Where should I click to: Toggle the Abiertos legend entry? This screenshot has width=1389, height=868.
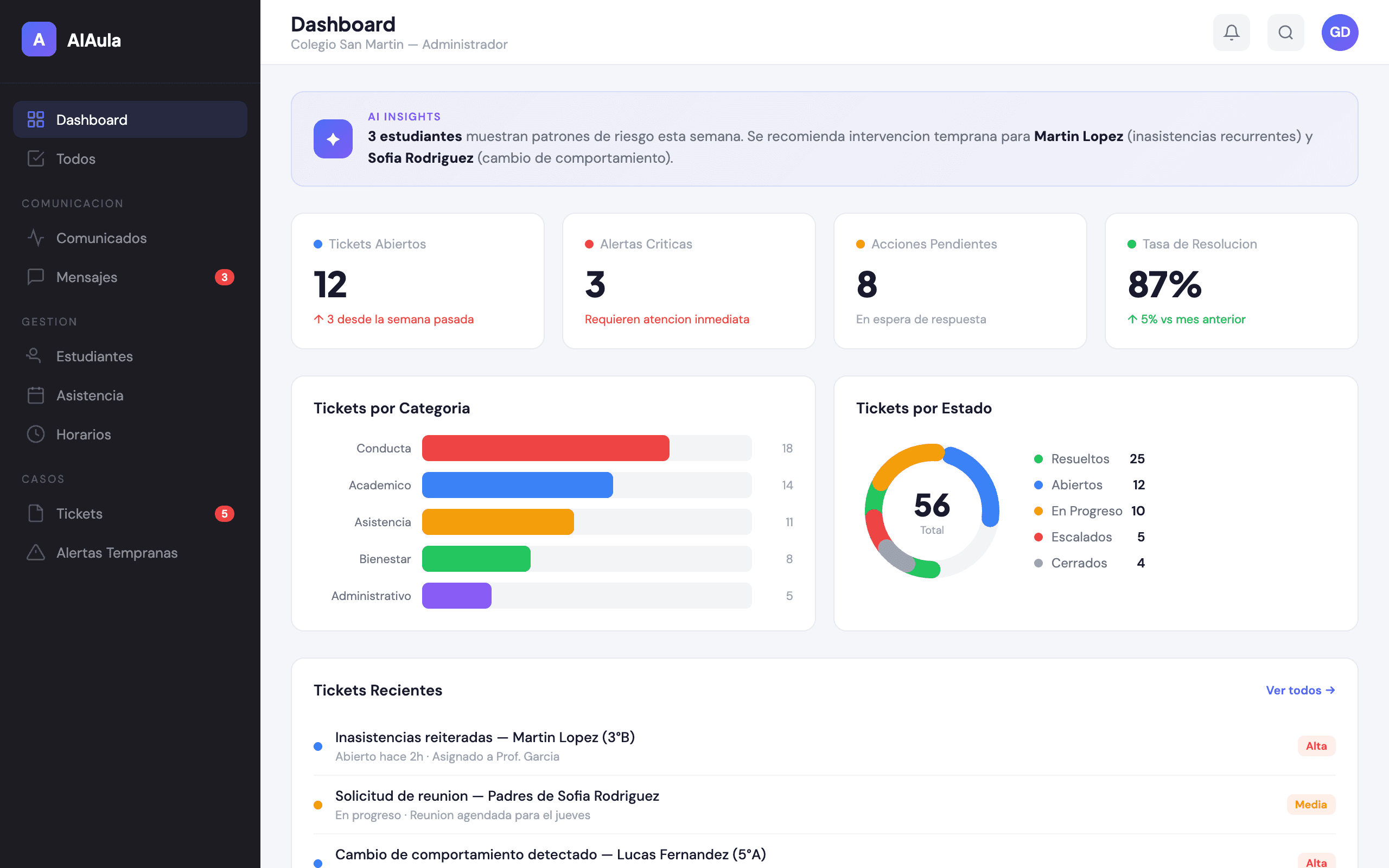click(1076, 484)
